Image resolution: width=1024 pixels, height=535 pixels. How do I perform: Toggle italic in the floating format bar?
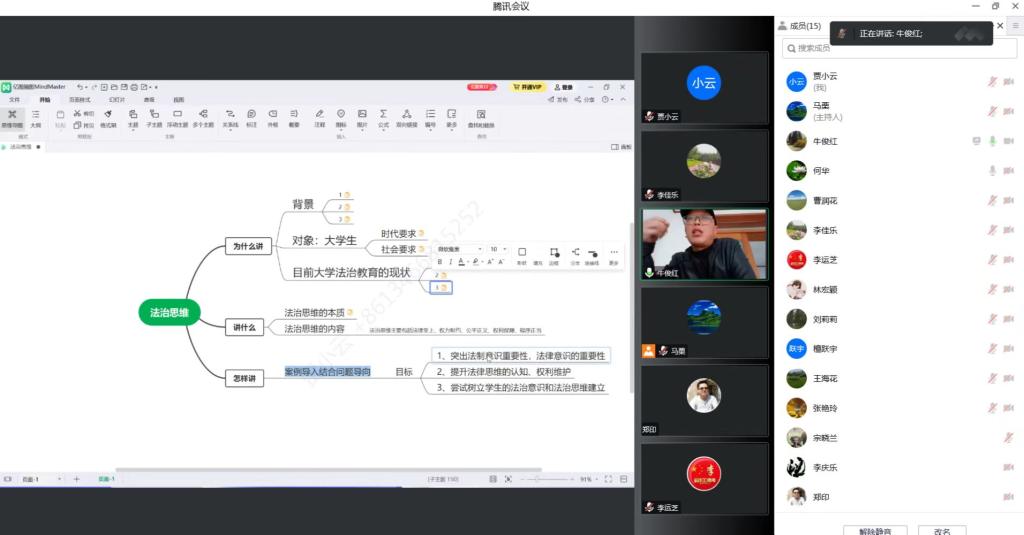click(450, 262)
